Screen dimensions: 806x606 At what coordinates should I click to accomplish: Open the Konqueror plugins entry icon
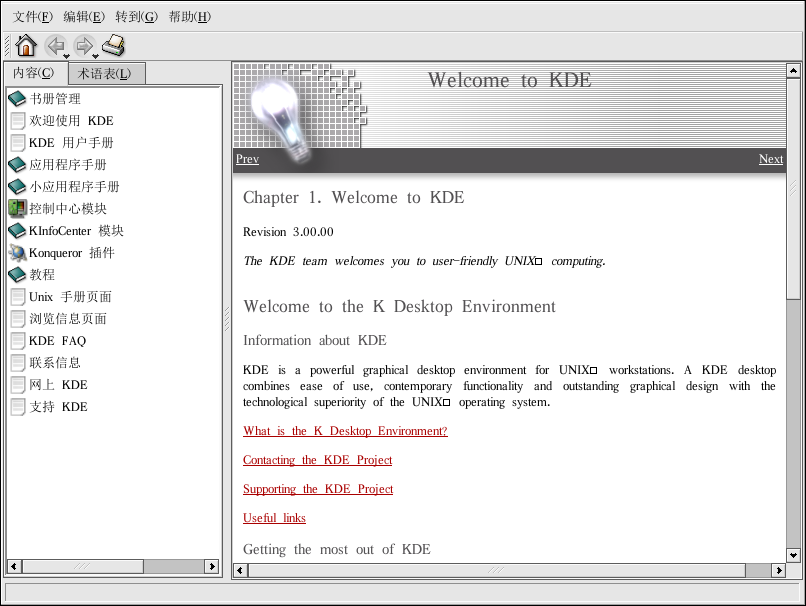[17, 253]
